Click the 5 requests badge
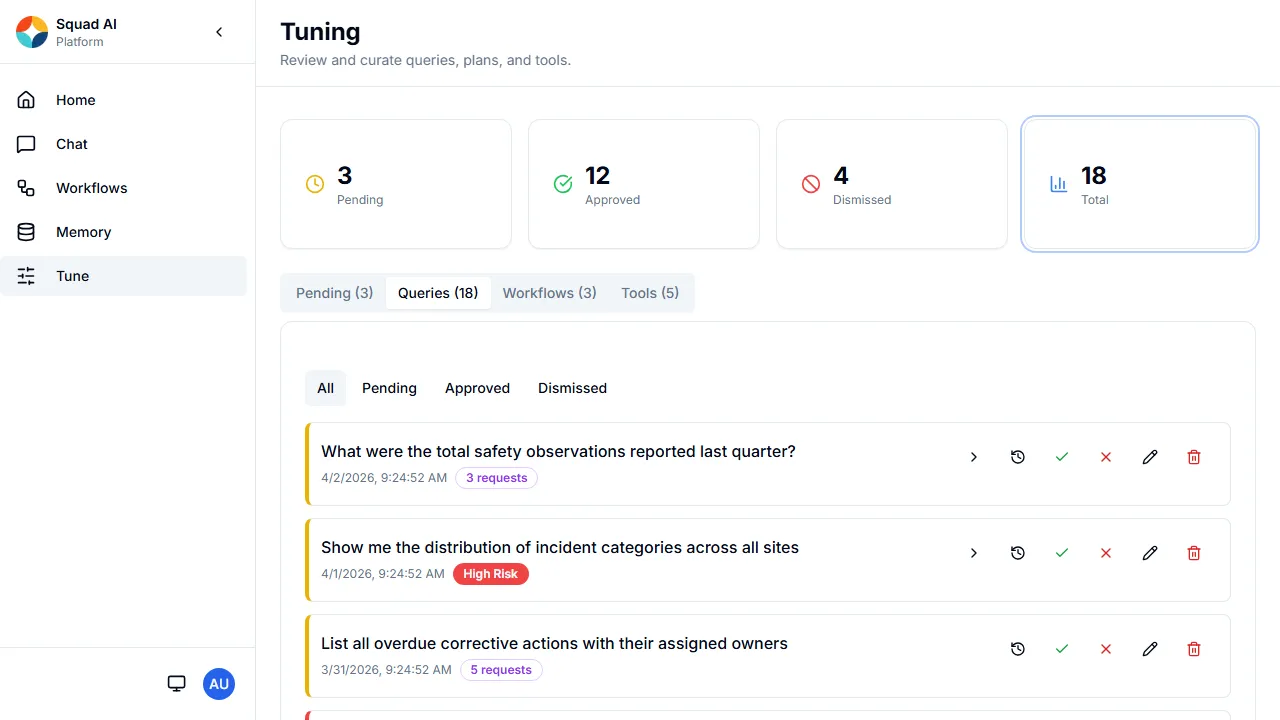This screenshot has width=1280, height=720. pos(501,670)
